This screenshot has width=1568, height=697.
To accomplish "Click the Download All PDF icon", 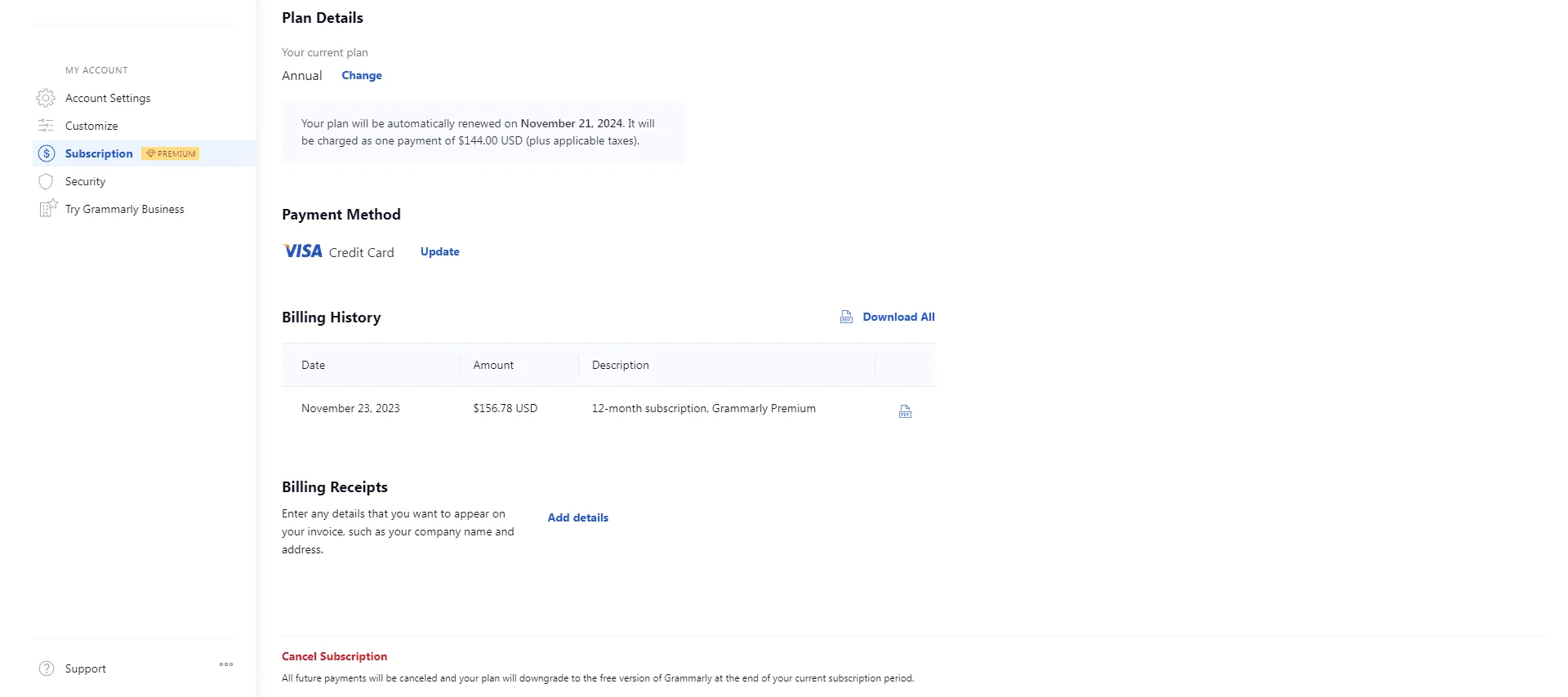I will coord(846,317).
